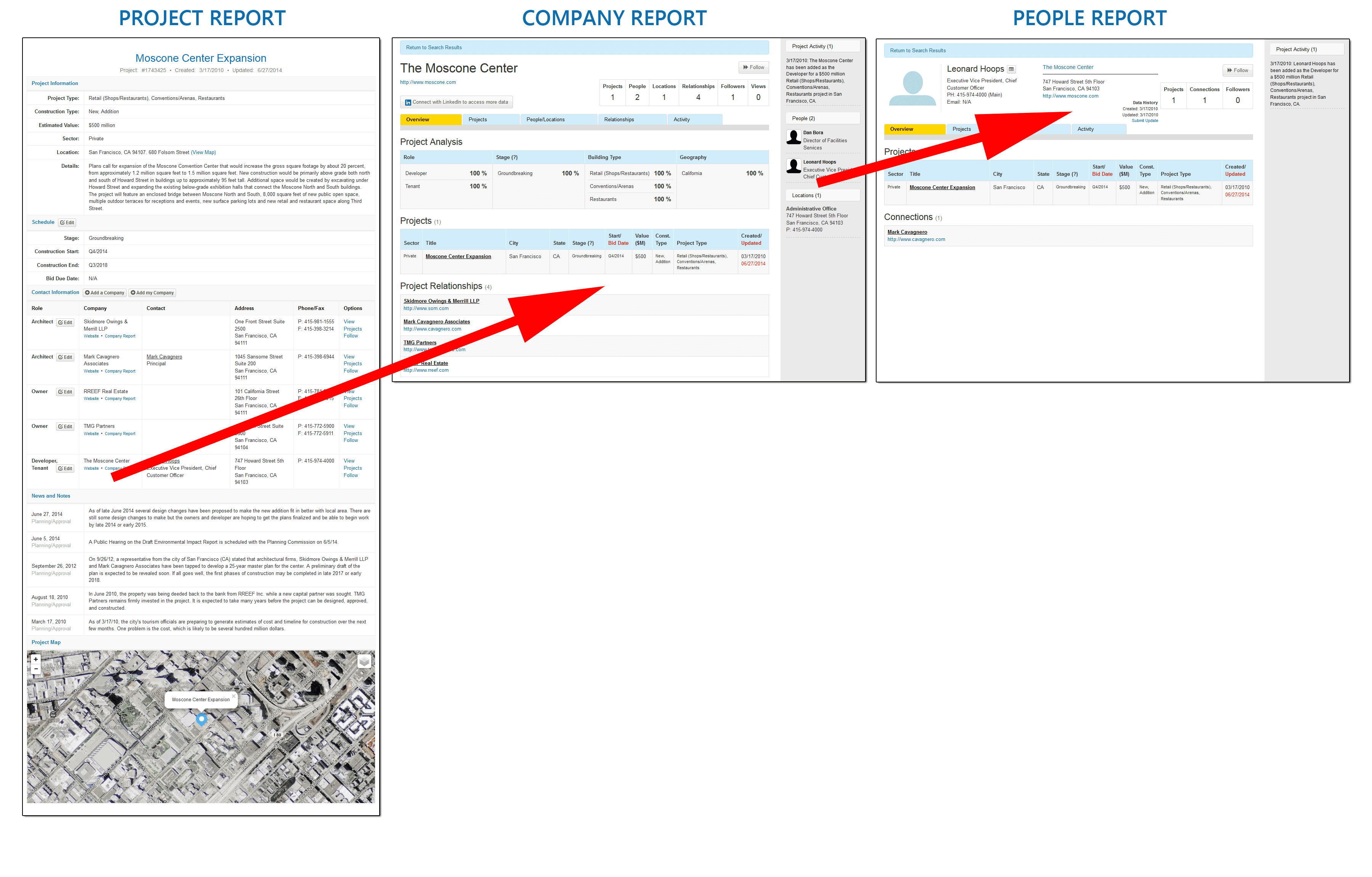Click Return to Search Results in People Report
The image size is (1372, 877).
[x=918, y=51]
